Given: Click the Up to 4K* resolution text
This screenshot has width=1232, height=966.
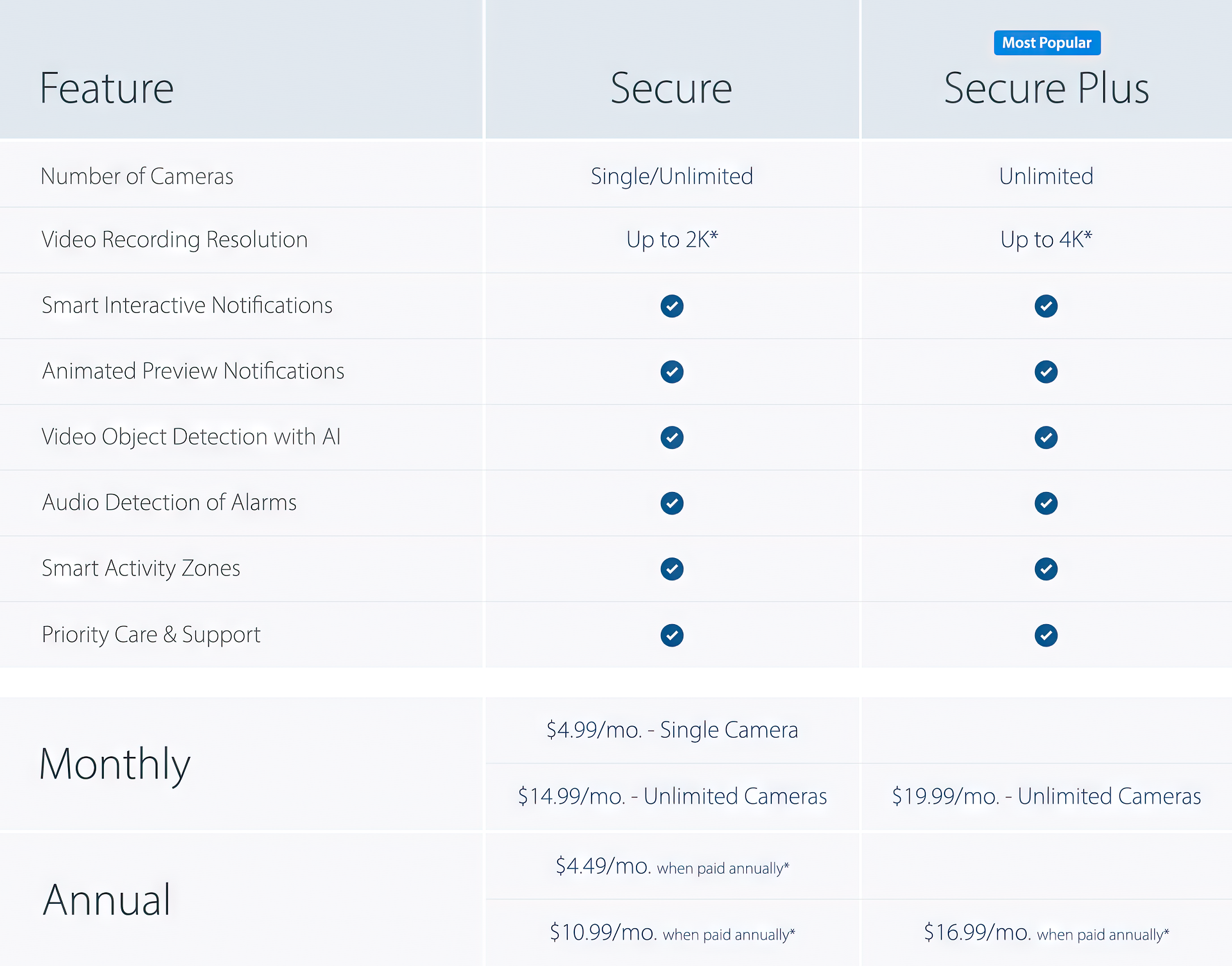Looking at the screenshot, I should click(1046, 239).
